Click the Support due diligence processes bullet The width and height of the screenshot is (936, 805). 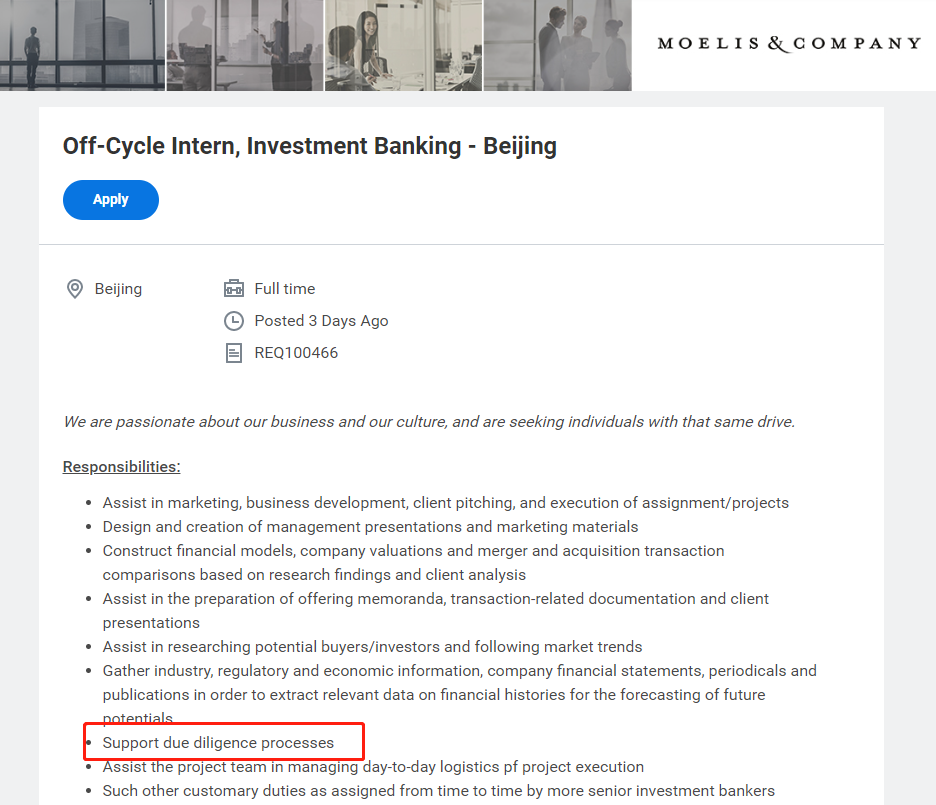click(x=218, y=743)
